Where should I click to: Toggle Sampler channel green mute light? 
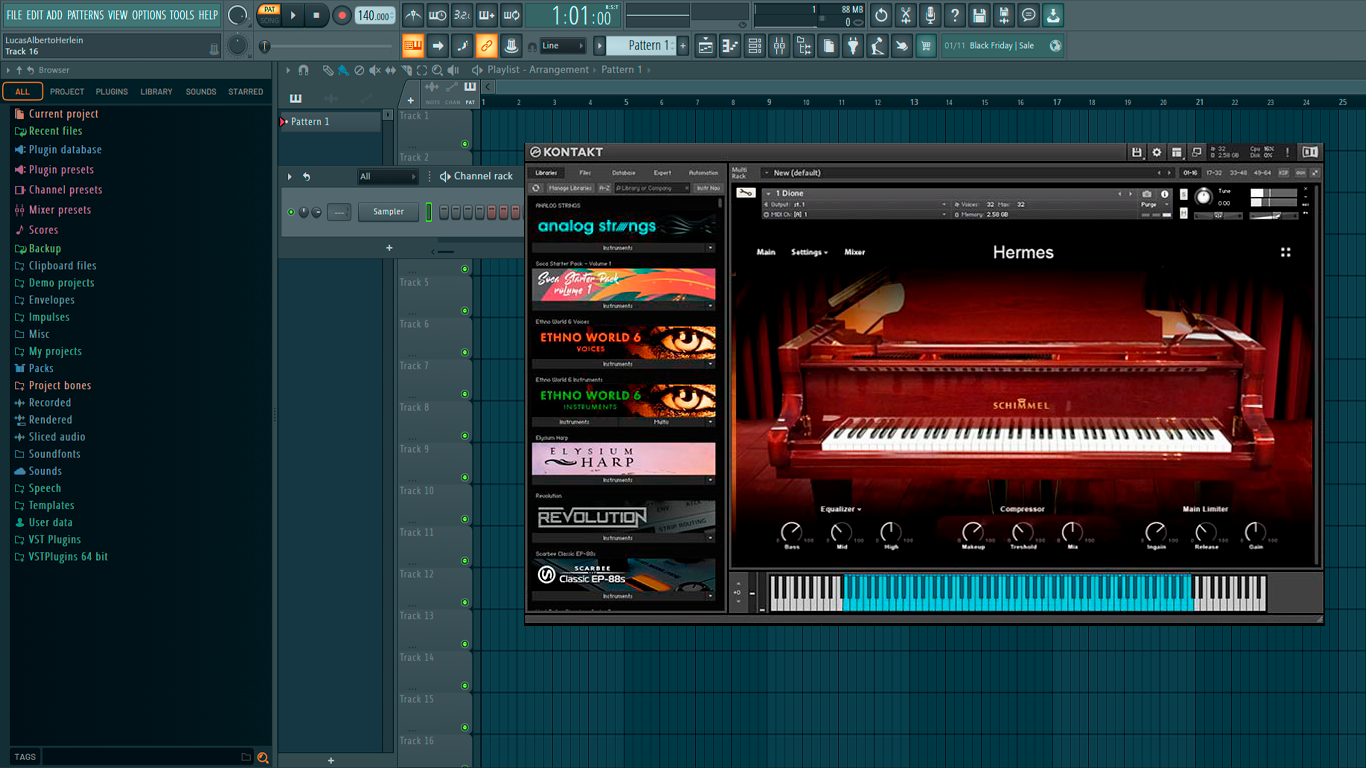tap(291, 212)
